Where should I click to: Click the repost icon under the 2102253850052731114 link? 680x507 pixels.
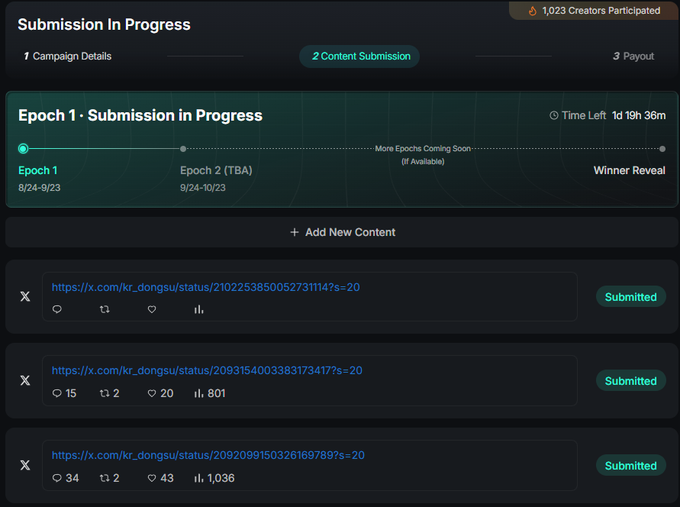tap(105, 309)
